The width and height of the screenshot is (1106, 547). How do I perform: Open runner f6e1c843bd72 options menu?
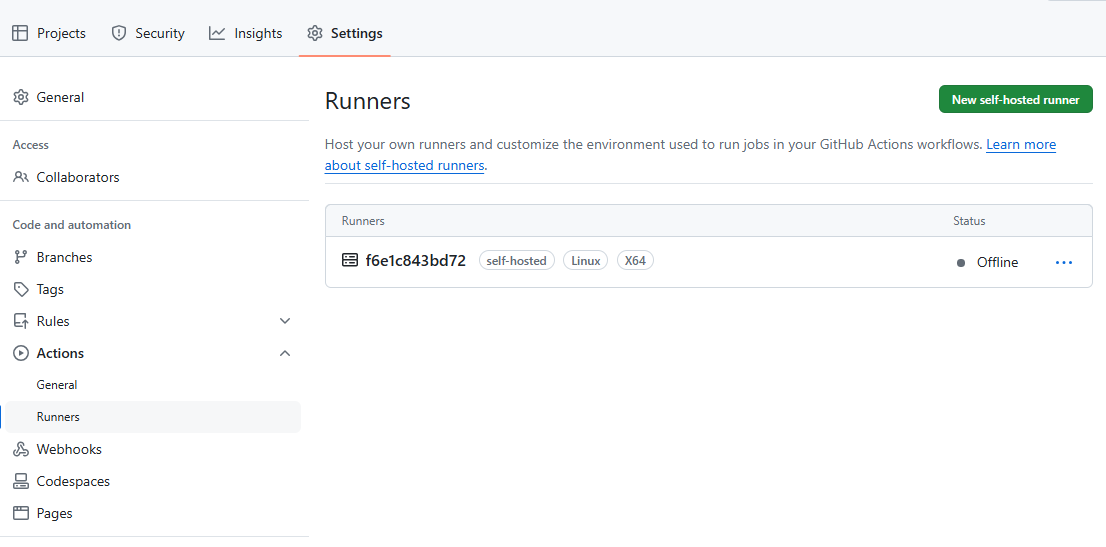coord(1064,263)
